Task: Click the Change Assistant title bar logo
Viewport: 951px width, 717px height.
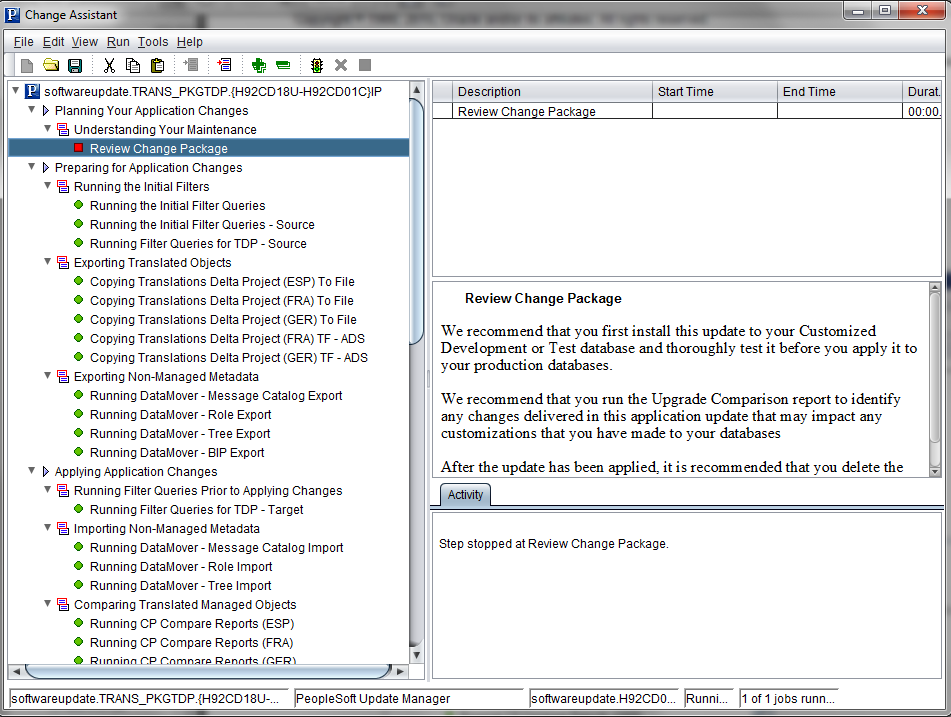Action: pos(12,15)
